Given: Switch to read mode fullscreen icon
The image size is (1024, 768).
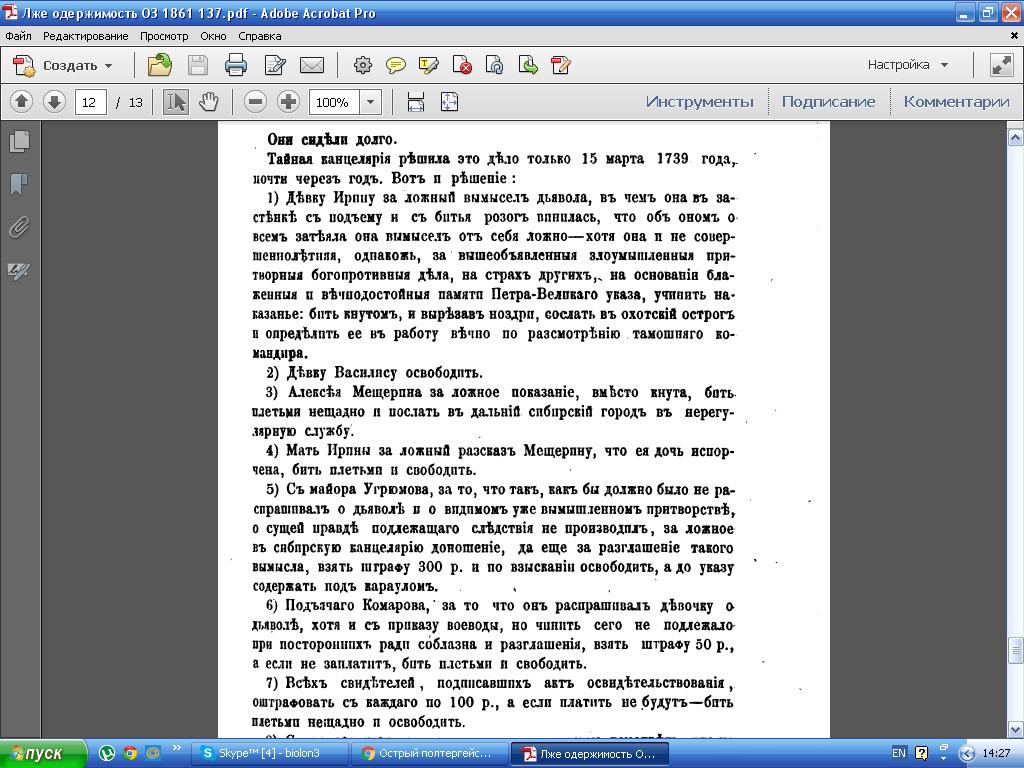Looking at the screenshot, I should pyautogui.click(x=1001, y=65).
